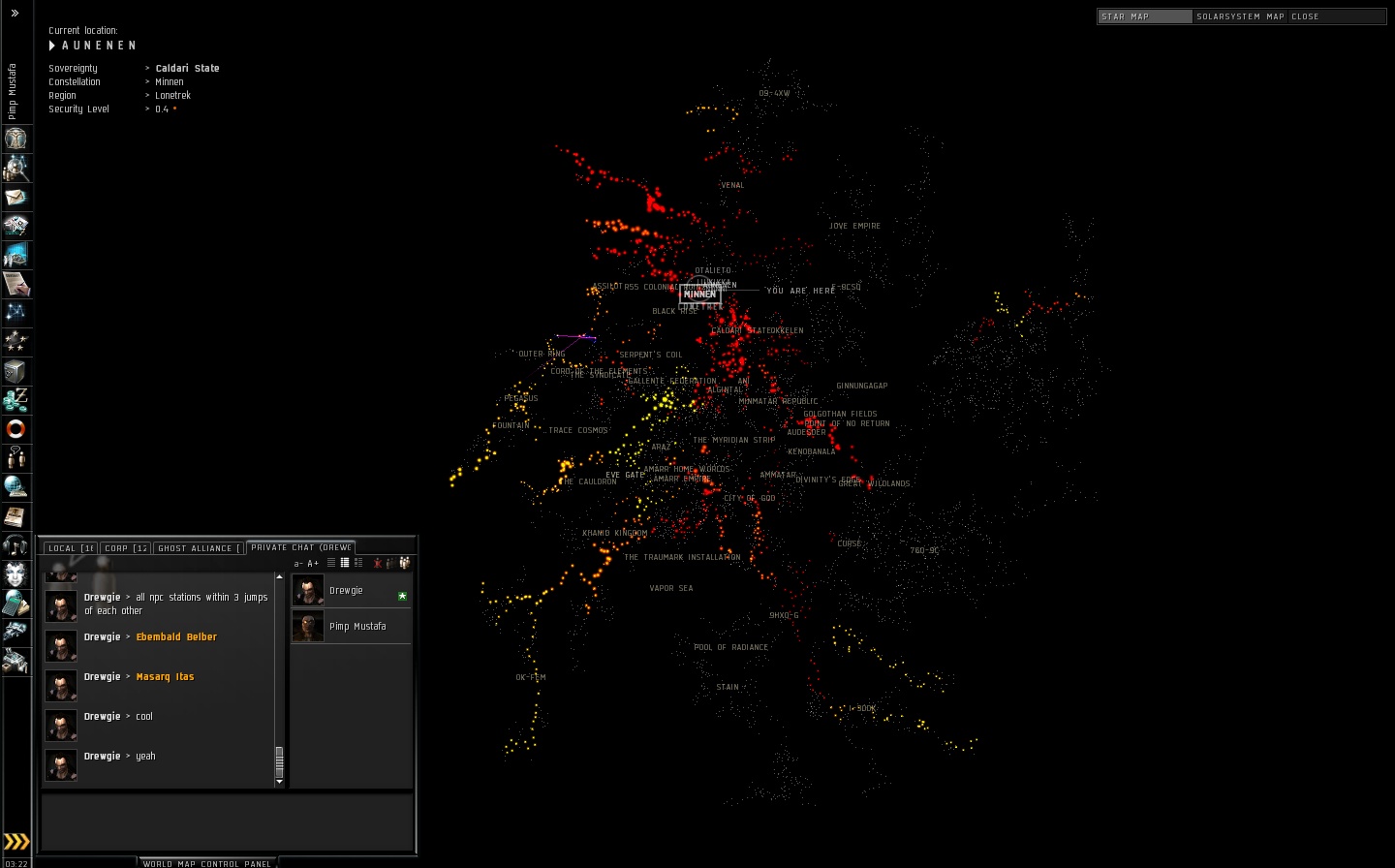Click the POOL OF RADIANCE map label
The width and height of the screenshot is (1395, 868).
pyautogui.click(x=730, y=647)
